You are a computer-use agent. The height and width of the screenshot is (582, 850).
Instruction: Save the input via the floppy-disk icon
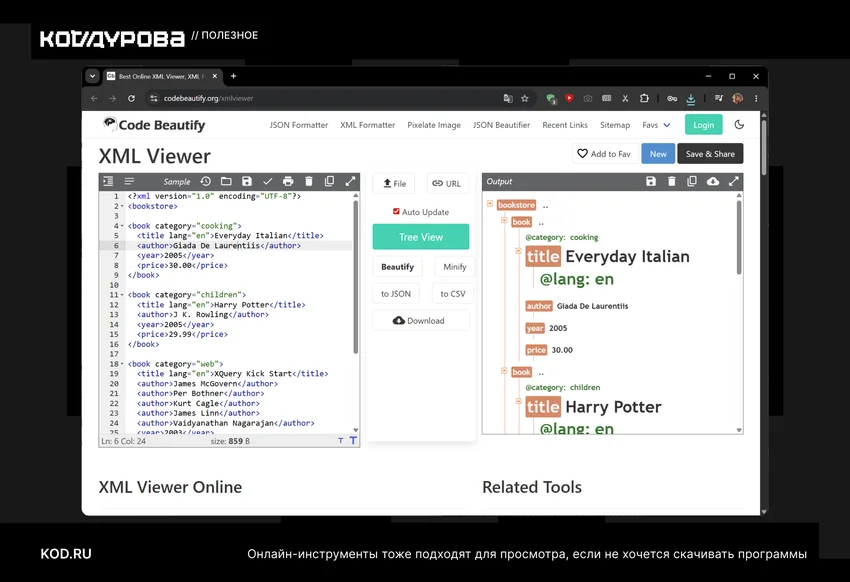click(x=247, y=182)
